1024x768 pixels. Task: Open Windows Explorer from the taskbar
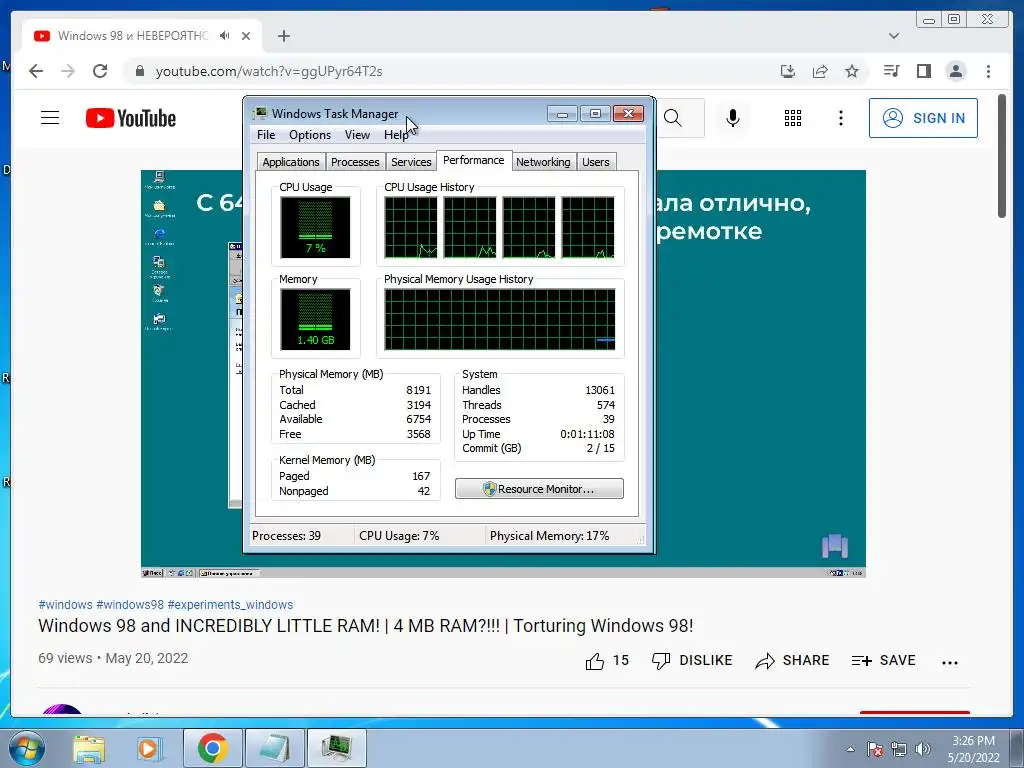(88, 748)
